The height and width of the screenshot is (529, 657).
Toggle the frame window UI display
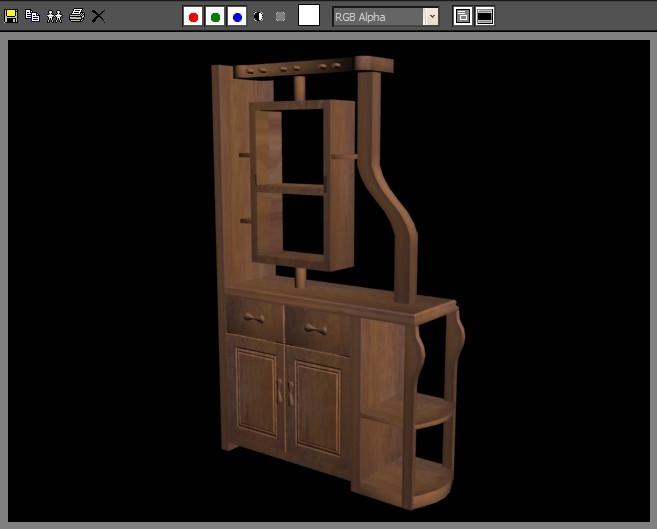point(485,16)
